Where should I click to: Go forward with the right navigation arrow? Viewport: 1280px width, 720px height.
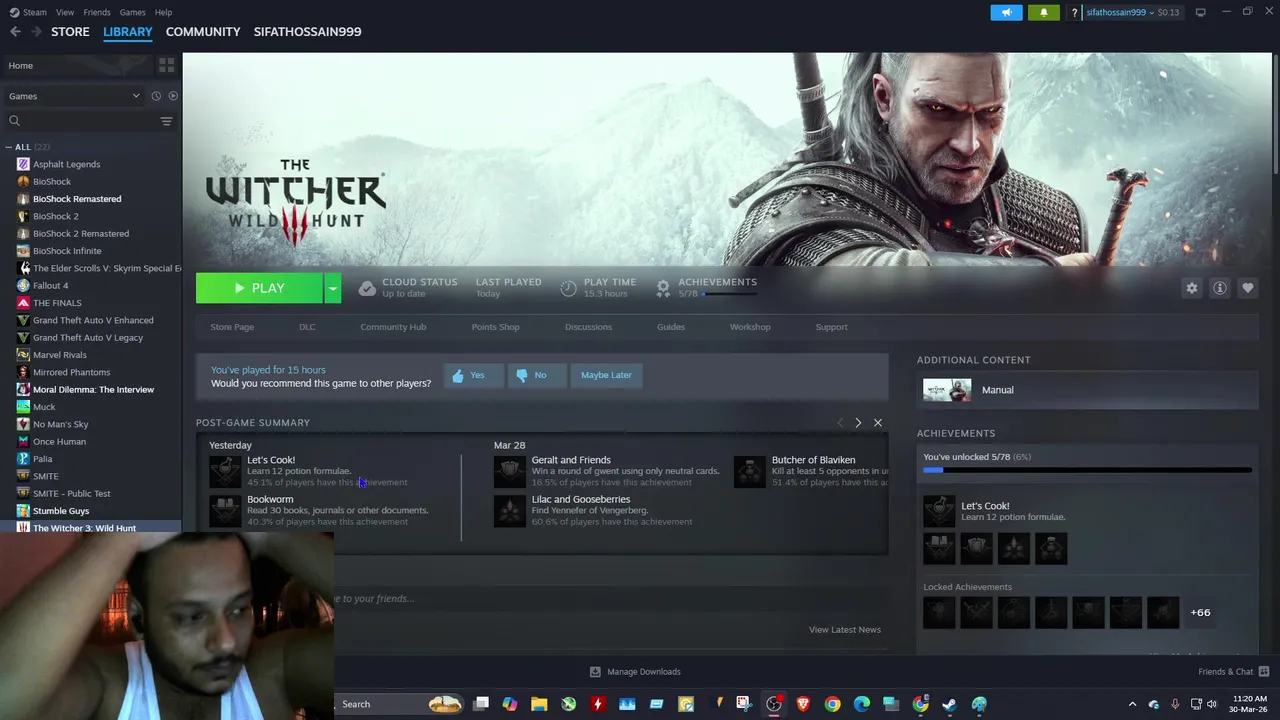[x=36, y=32]
